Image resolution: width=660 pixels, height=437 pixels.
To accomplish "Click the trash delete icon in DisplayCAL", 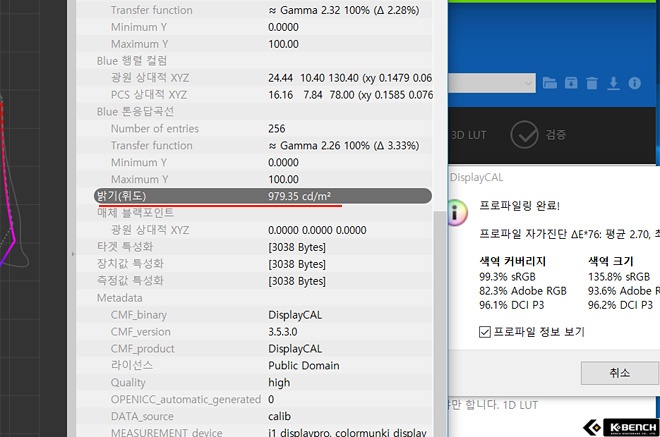I will point(592,83).
